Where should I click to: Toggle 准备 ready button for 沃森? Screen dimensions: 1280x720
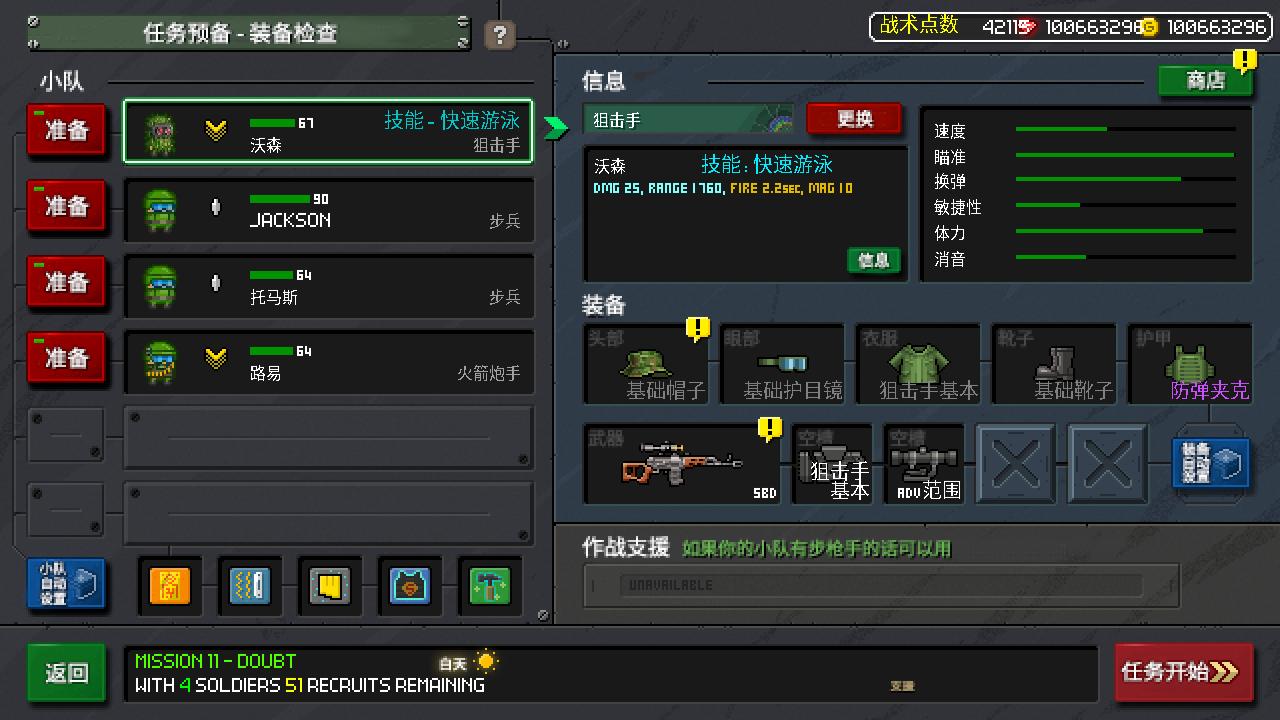tap(66, 131)
